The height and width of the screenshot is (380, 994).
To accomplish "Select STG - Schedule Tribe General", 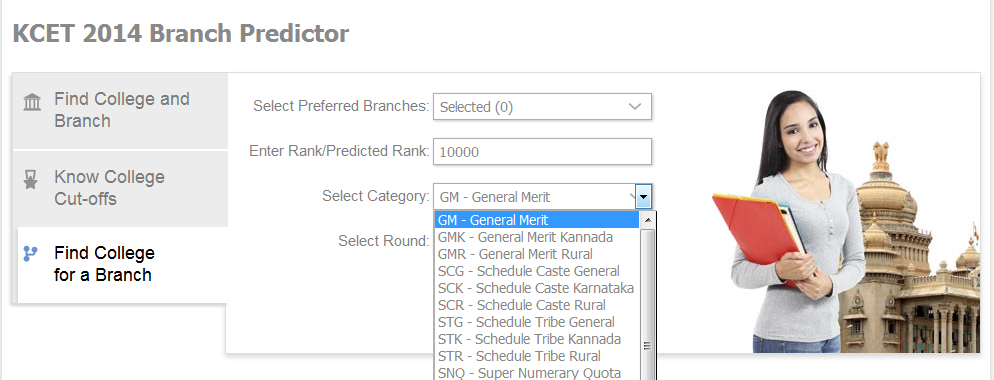I will click(536, 322).
